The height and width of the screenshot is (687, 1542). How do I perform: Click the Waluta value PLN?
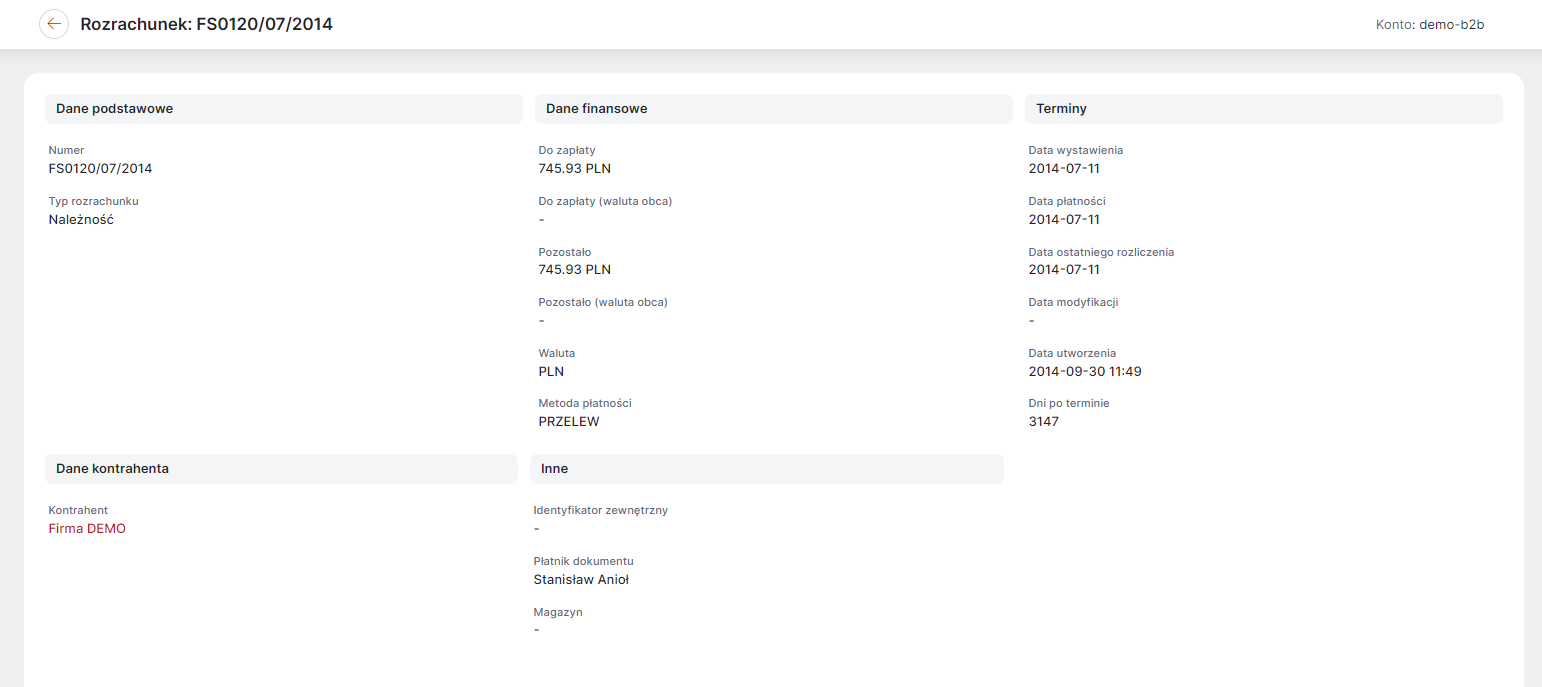point(551,371)
